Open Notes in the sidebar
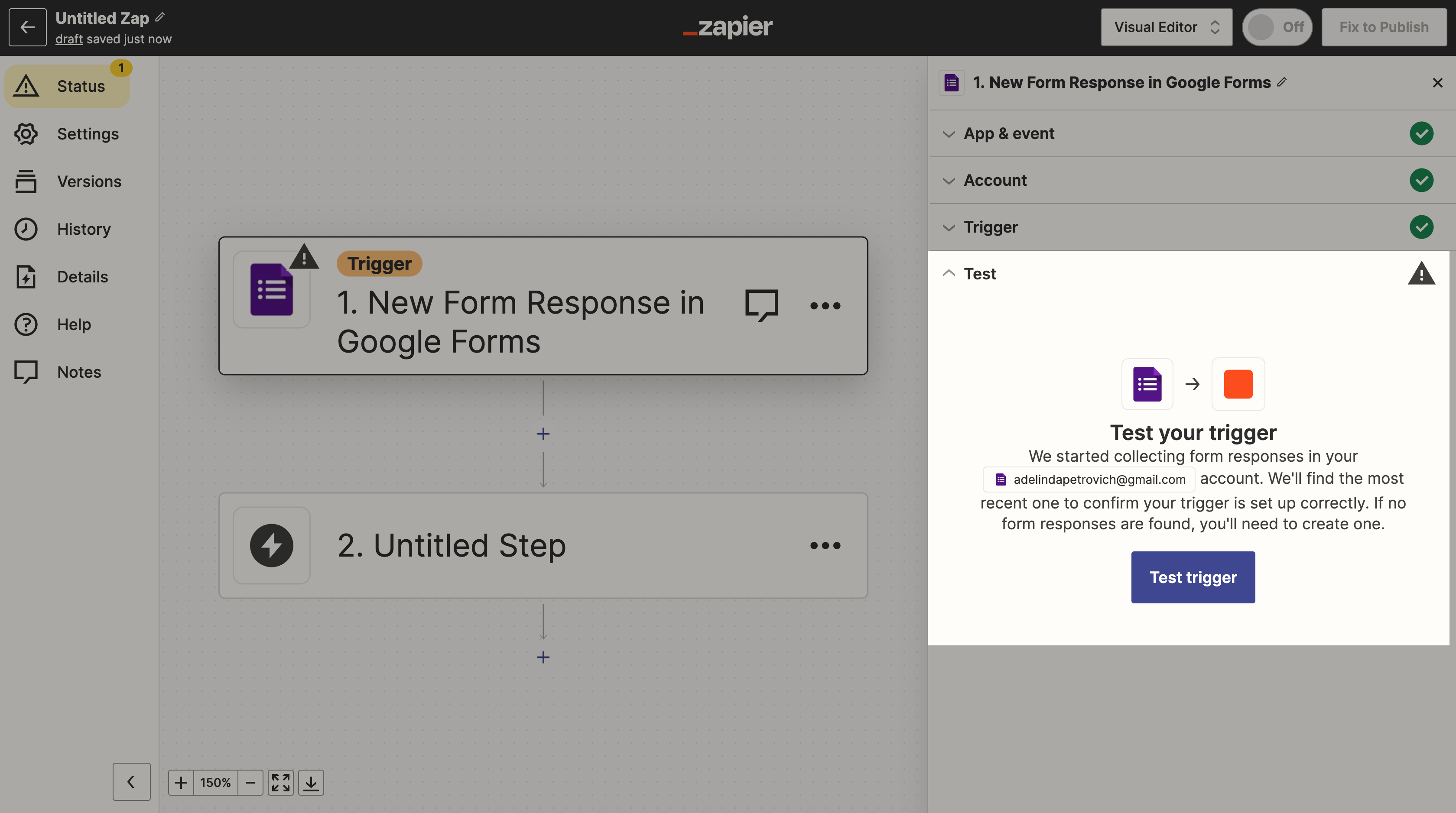The height and width of the screenshot is (813, 1456). [67, 372]
